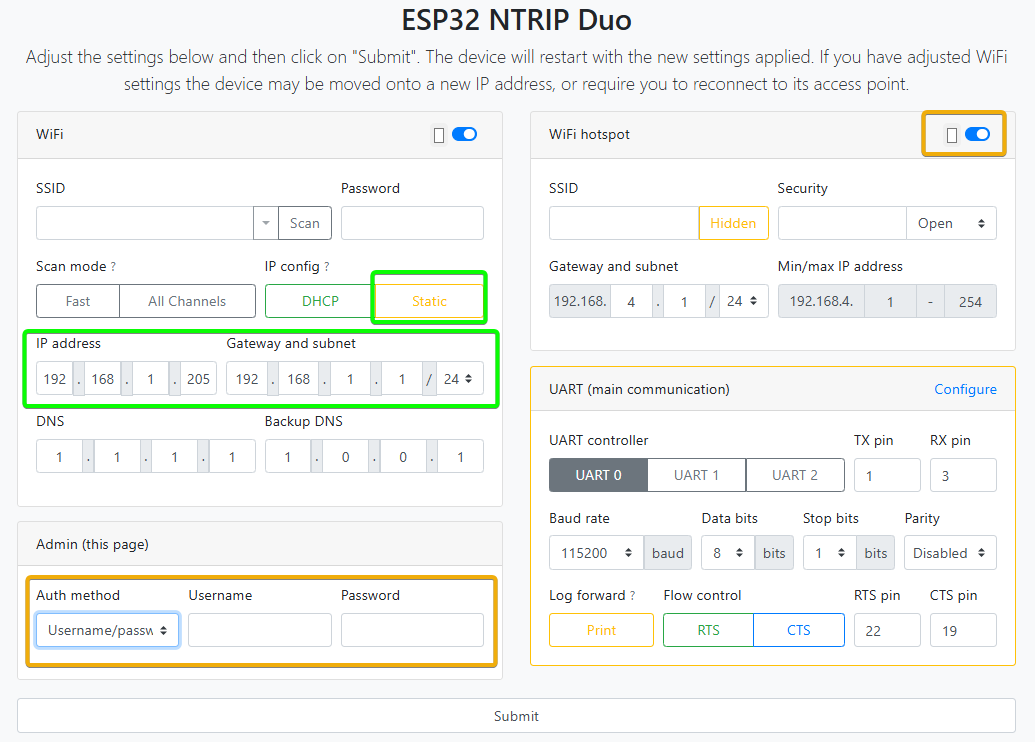Viewport: 1035px width, 742px height.
Task: Click the WiFi SSID input field
Action: tap(145, 223)
